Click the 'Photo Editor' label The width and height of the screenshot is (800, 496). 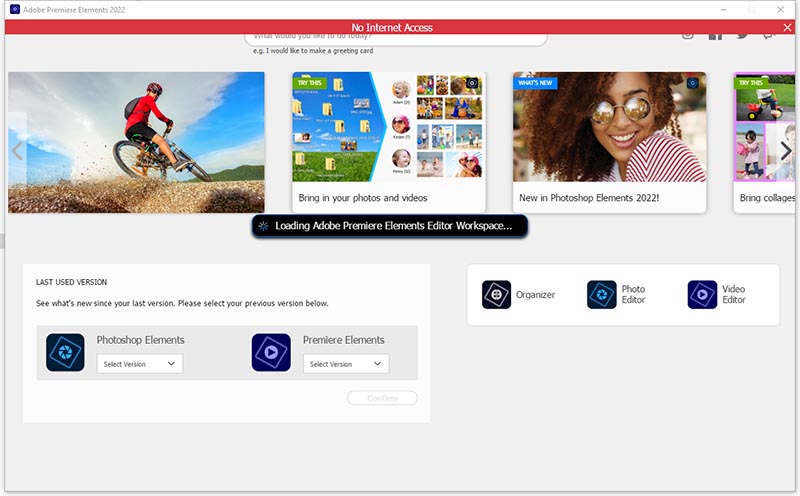coord(633,294)
